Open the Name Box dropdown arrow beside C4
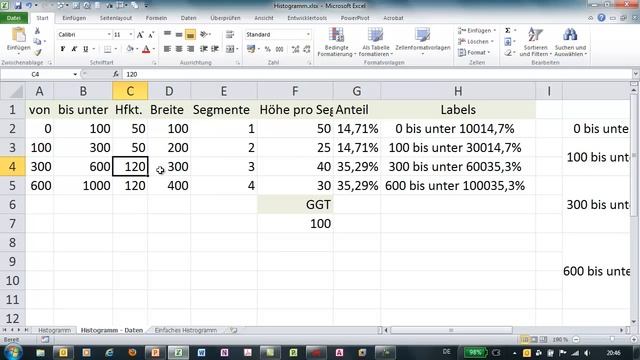 point(75,74)
